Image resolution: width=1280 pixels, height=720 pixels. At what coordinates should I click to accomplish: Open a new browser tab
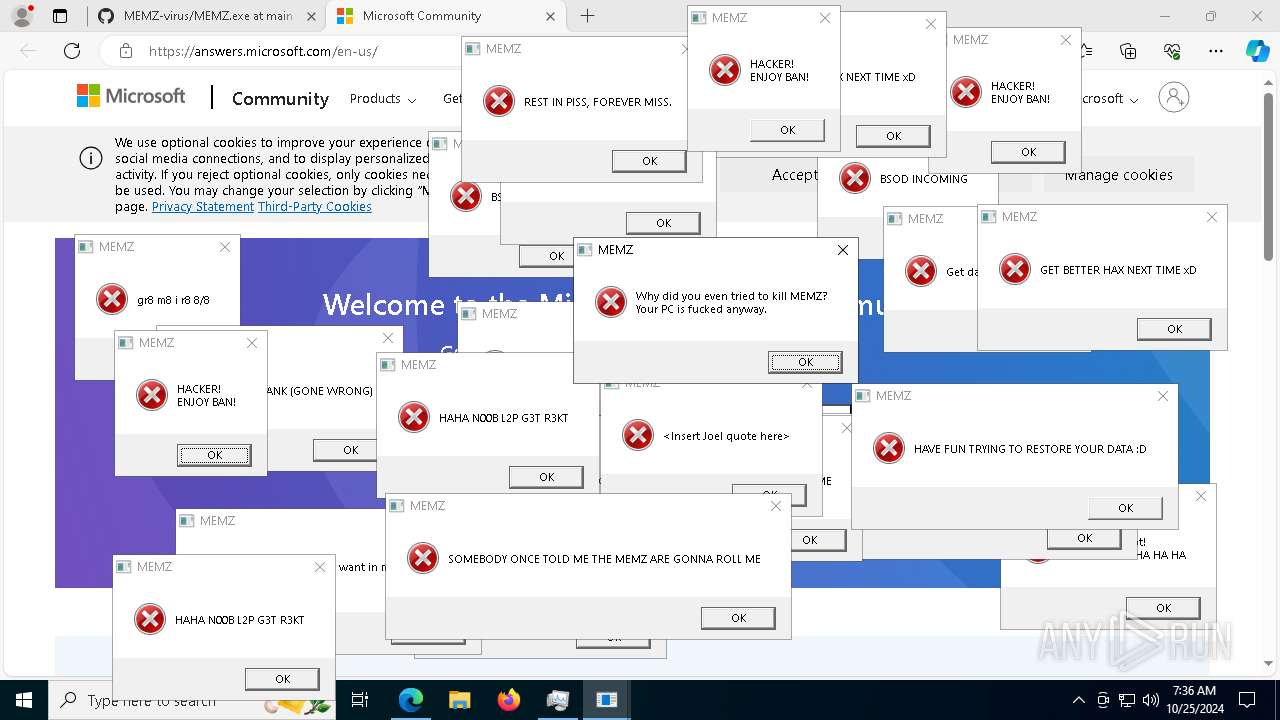(587, 16)
